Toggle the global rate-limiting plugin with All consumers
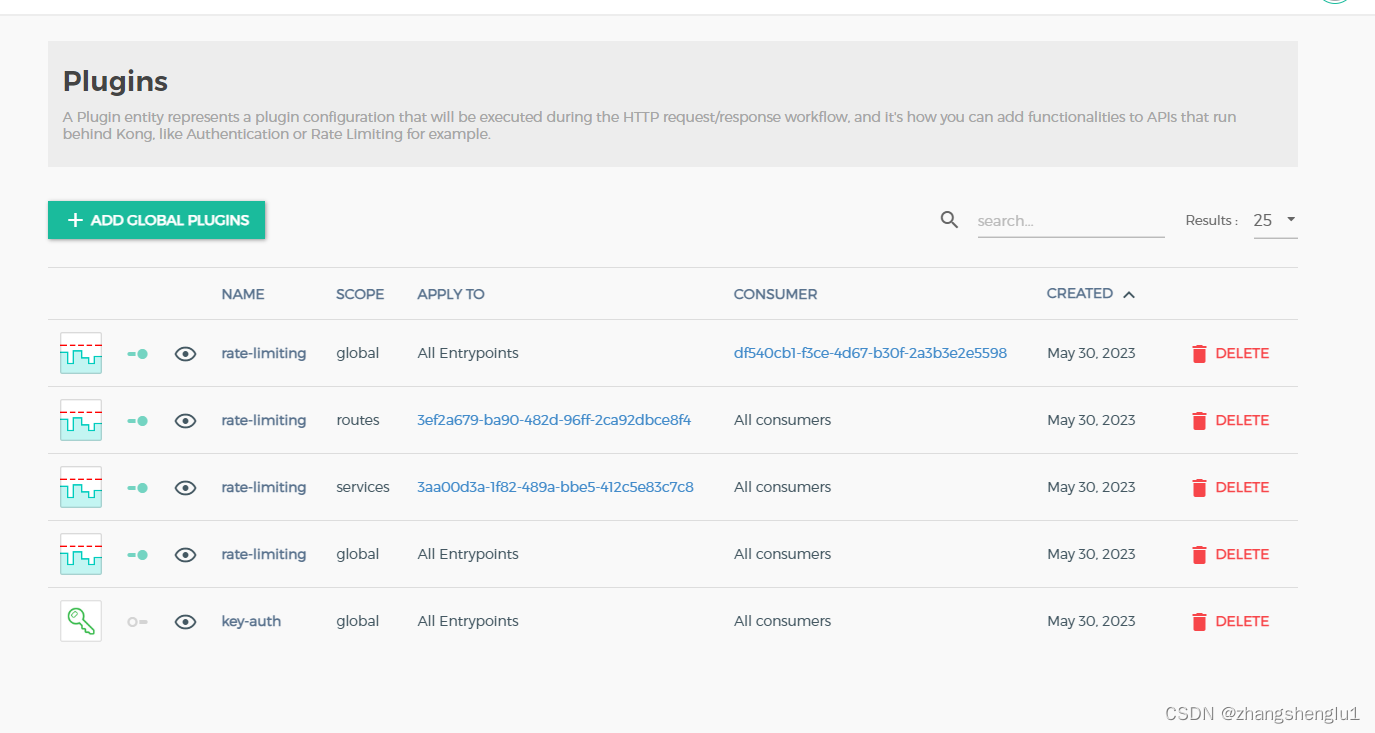 coord(138,555)
